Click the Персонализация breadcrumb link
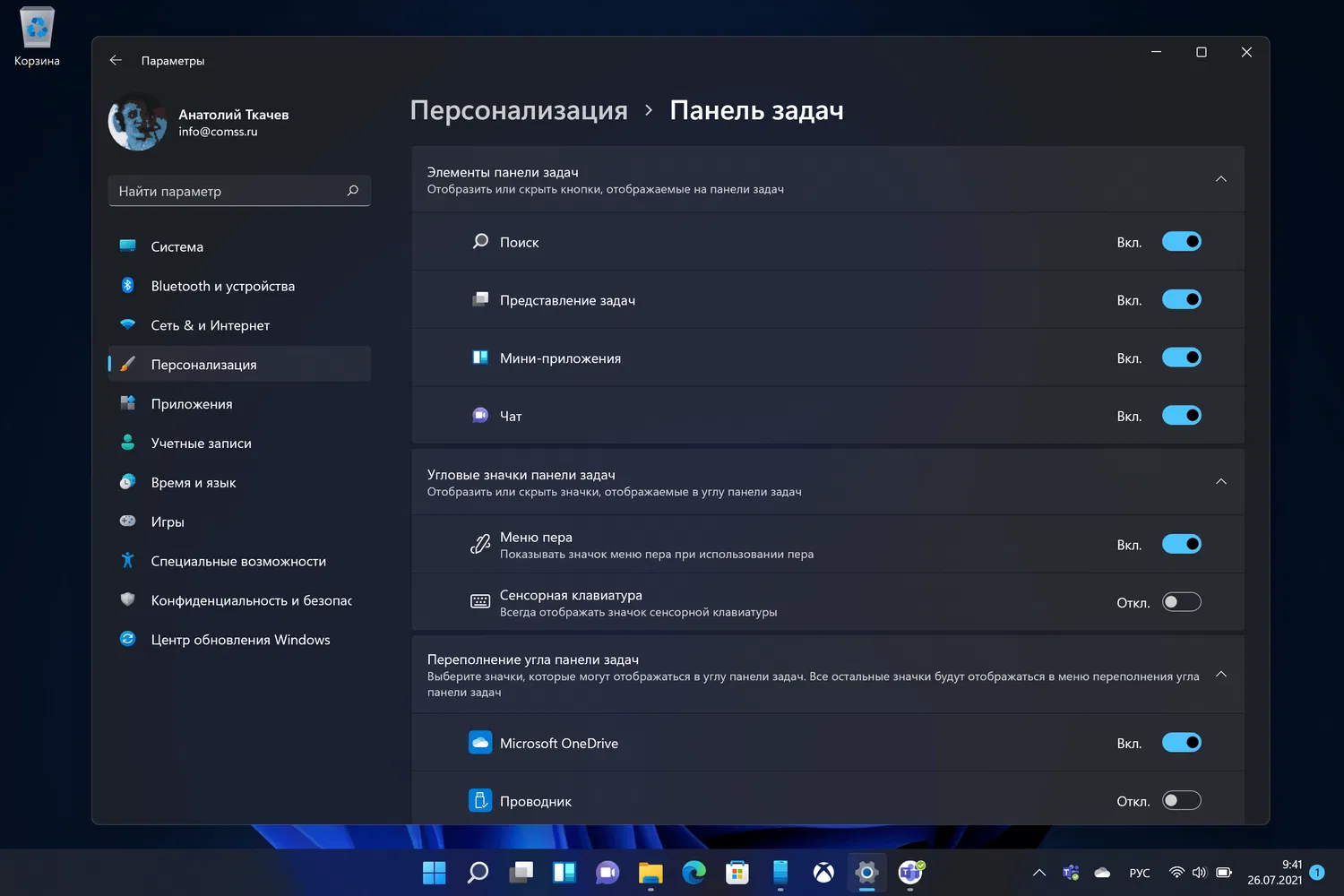 (x=519, y=110)
